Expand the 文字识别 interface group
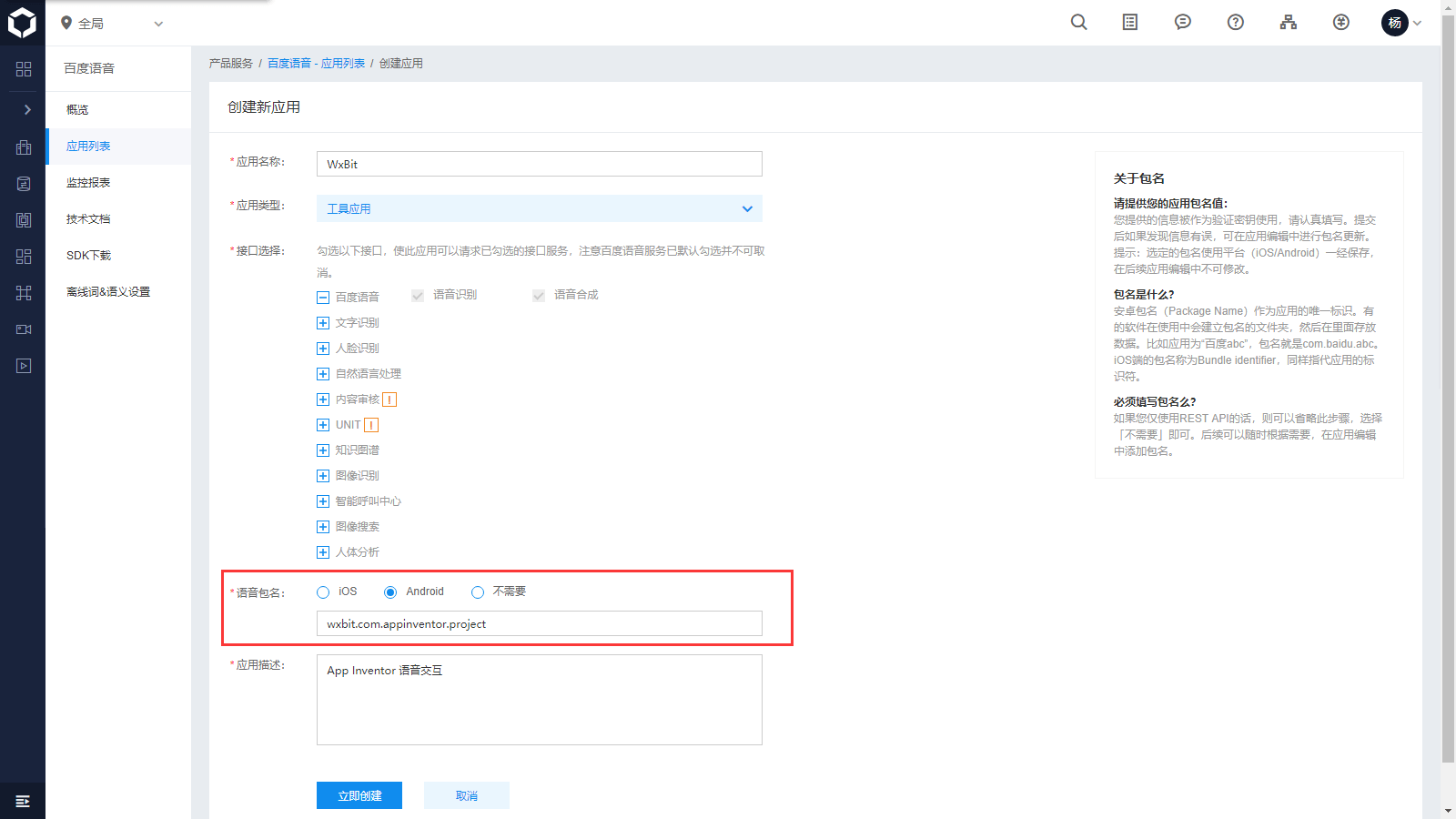 323,323
